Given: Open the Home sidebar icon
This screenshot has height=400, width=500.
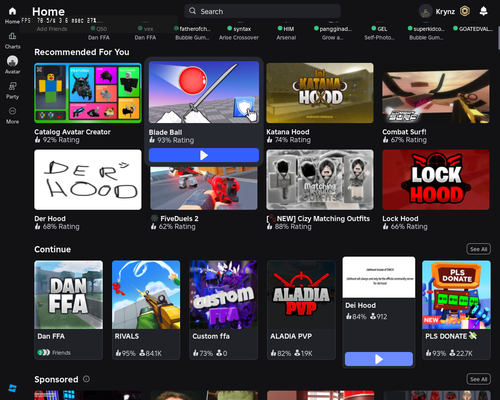Looking at the screenshot, I should pyautogui.click(x=12, y=11).
